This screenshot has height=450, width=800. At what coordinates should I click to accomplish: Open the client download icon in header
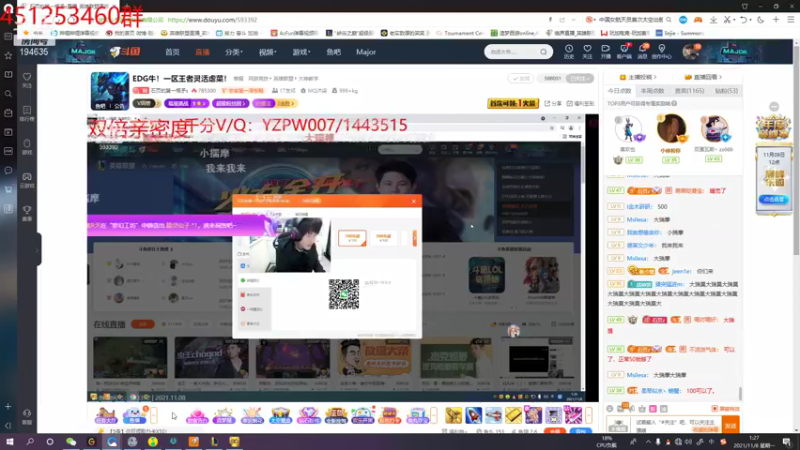[624, 51]
